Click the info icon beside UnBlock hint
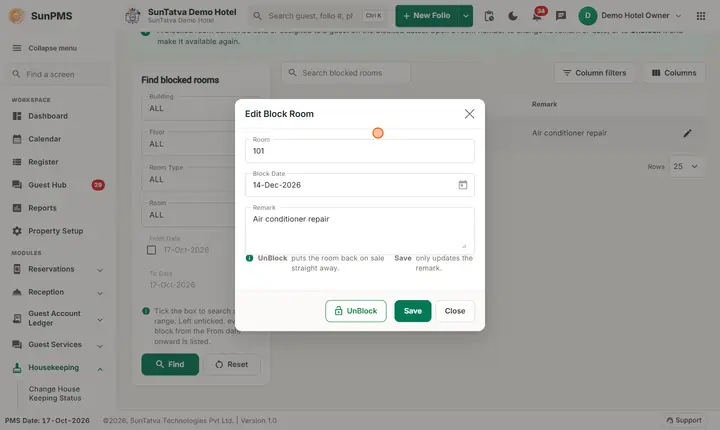Screen dimensions: 720x430 tap(249, 258)
